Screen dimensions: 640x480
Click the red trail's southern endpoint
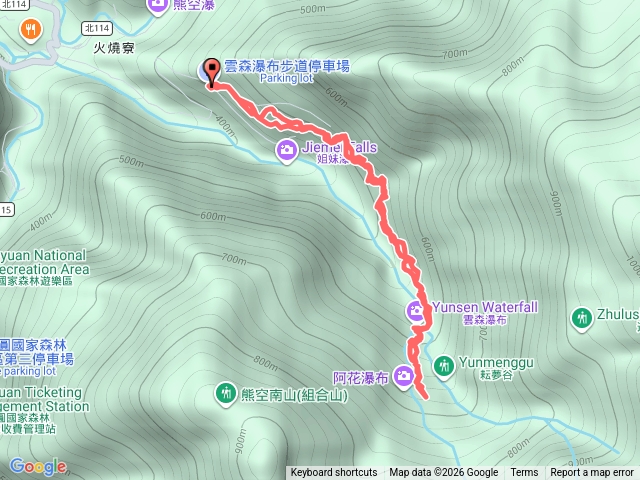click(426, 396)
